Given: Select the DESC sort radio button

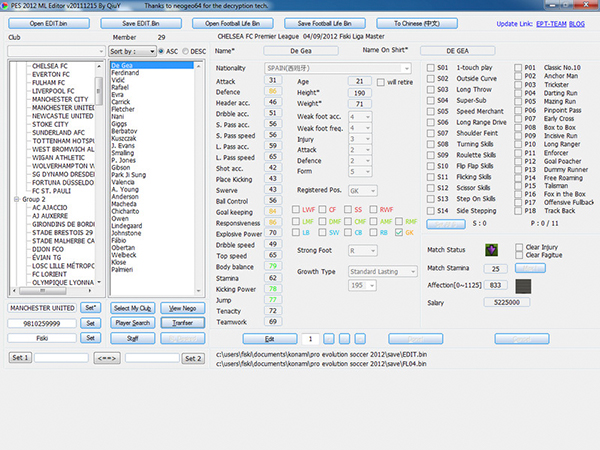Looking at the screenshot, I should (186, 51).
